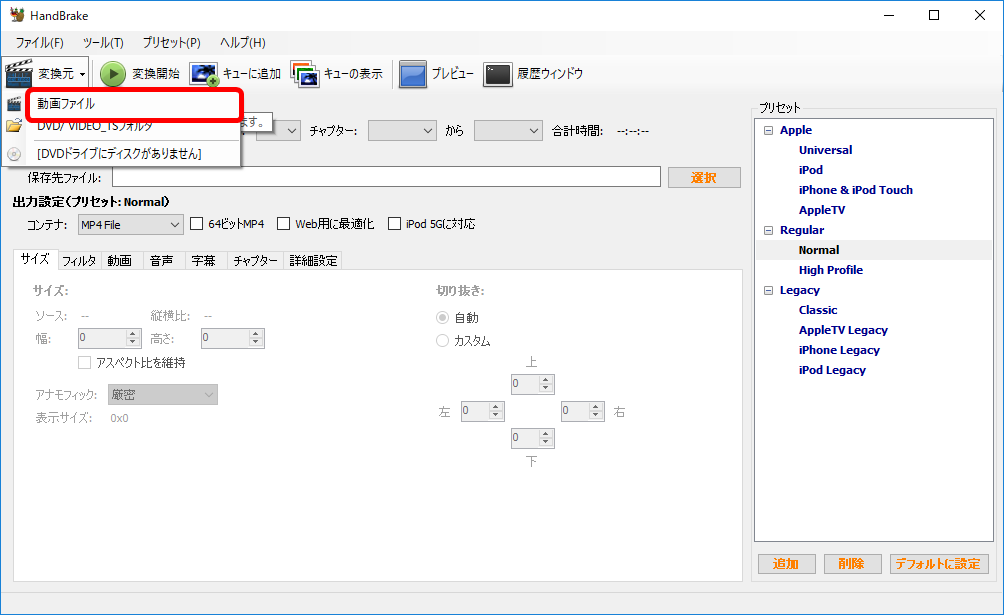Select the 自動 crop radio button

click(x=442, y=318)
